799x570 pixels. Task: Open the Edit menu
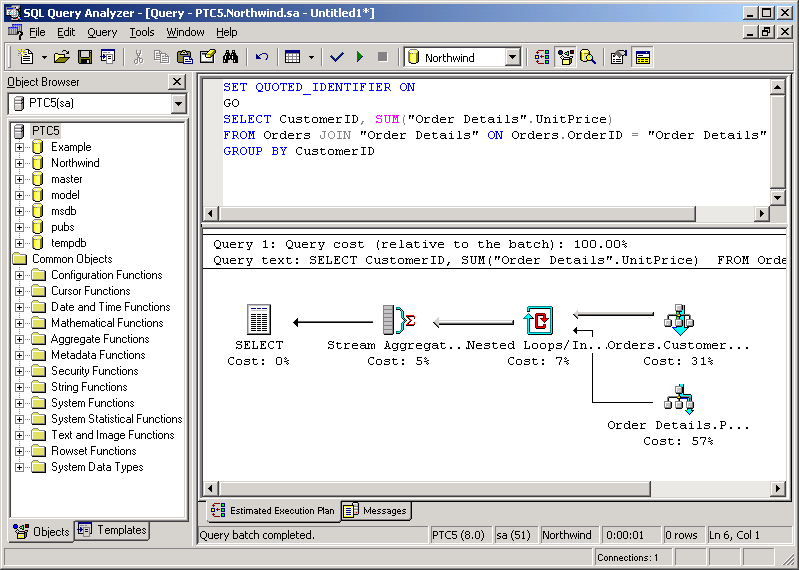coord(66,32)
